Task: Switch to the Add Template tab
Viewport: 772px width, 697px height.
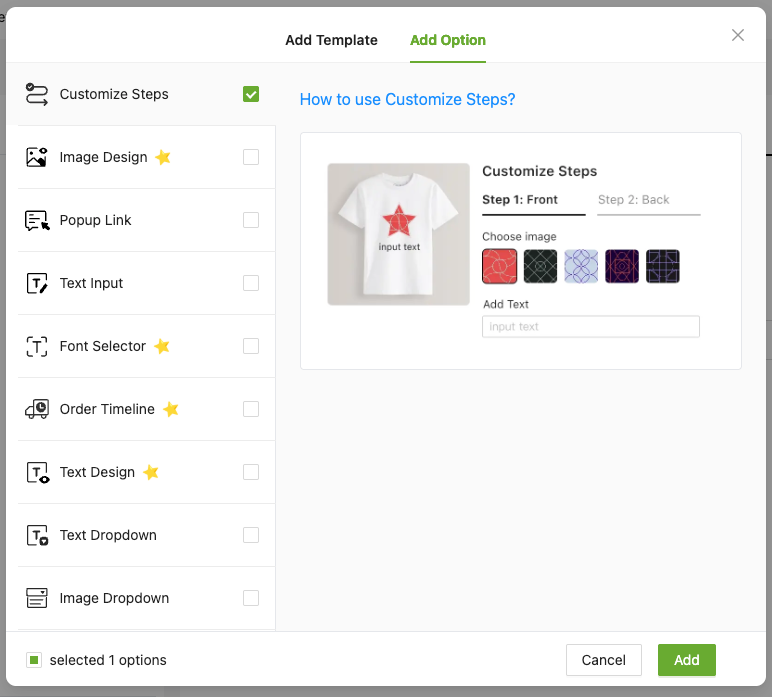Action: [x=331, y=40]
